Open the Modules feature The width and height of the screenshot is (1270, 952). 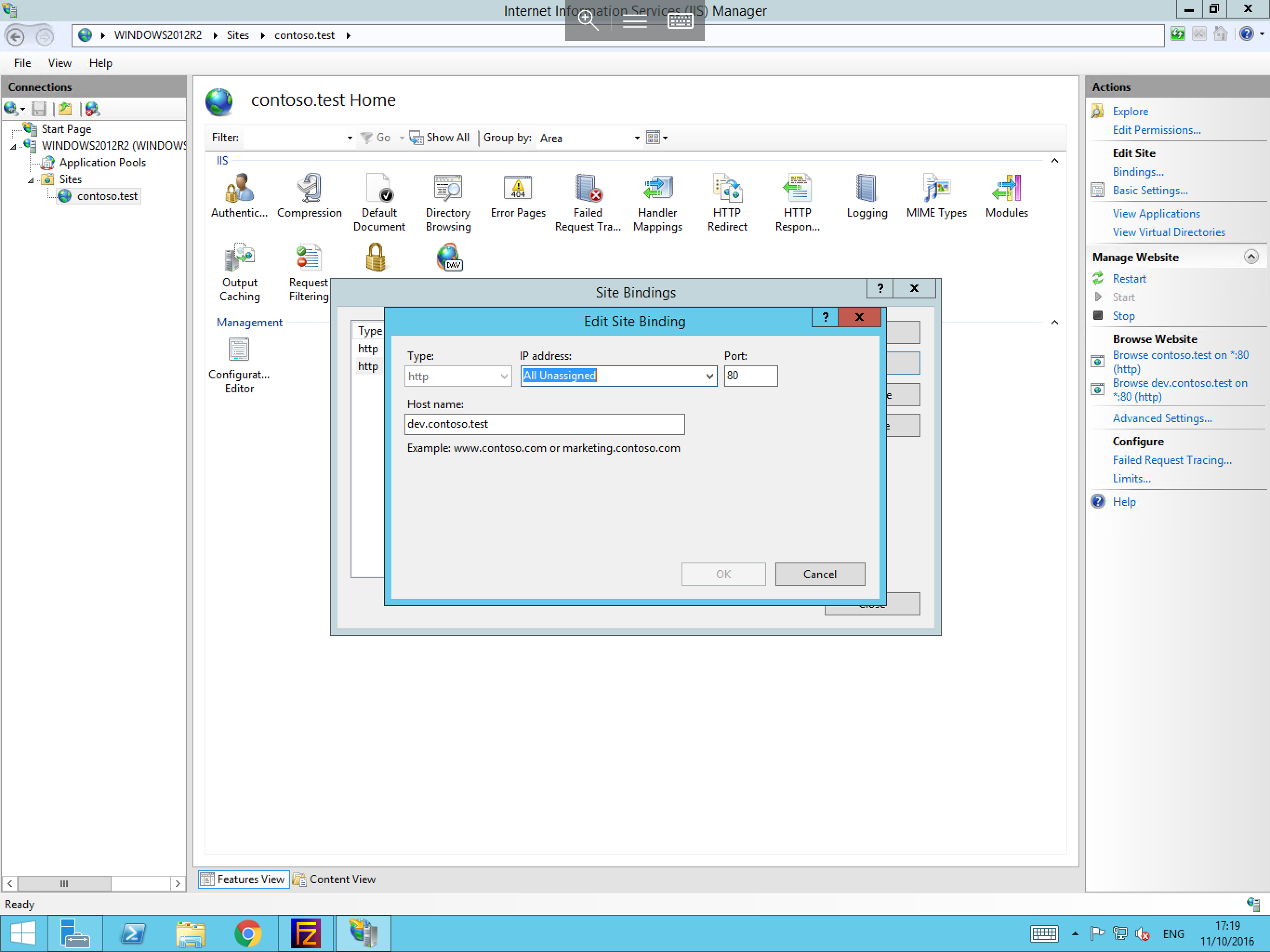[1006, 196]
